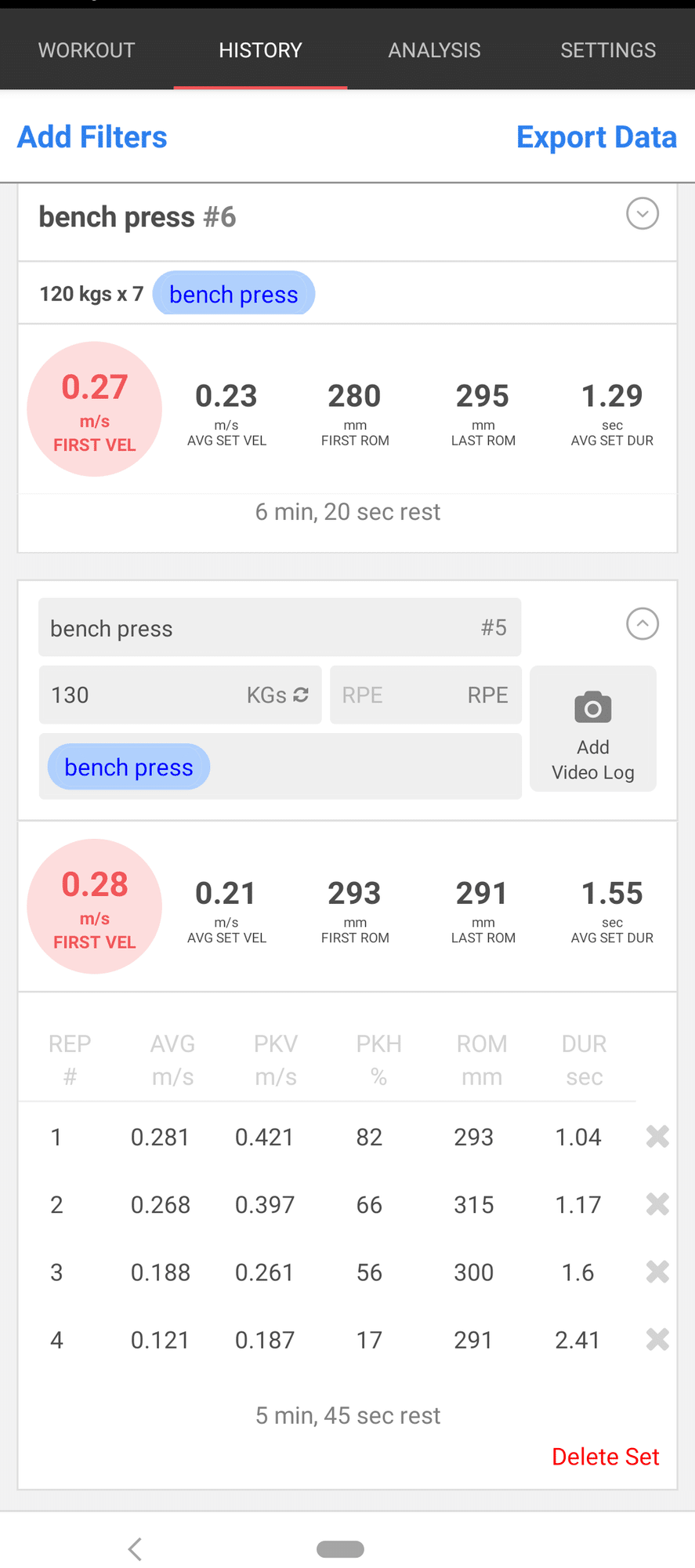Open Add Filters
The height and width of the screenshot is (1568, 695).
(x=92, y=137)
